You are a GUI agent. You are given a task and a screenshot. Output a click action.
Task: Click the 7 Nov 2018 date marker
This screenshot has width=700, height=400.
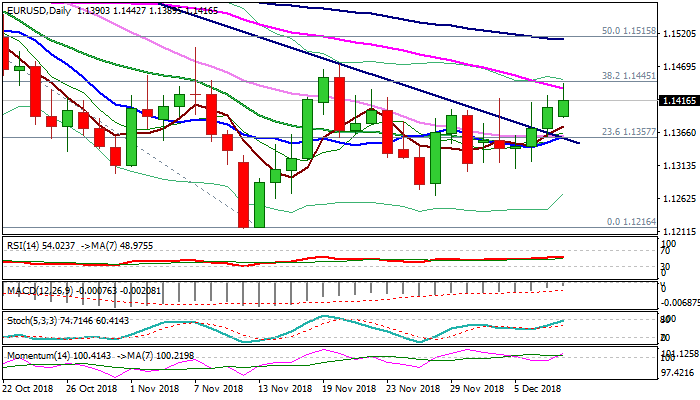click(x=218, y=387)
